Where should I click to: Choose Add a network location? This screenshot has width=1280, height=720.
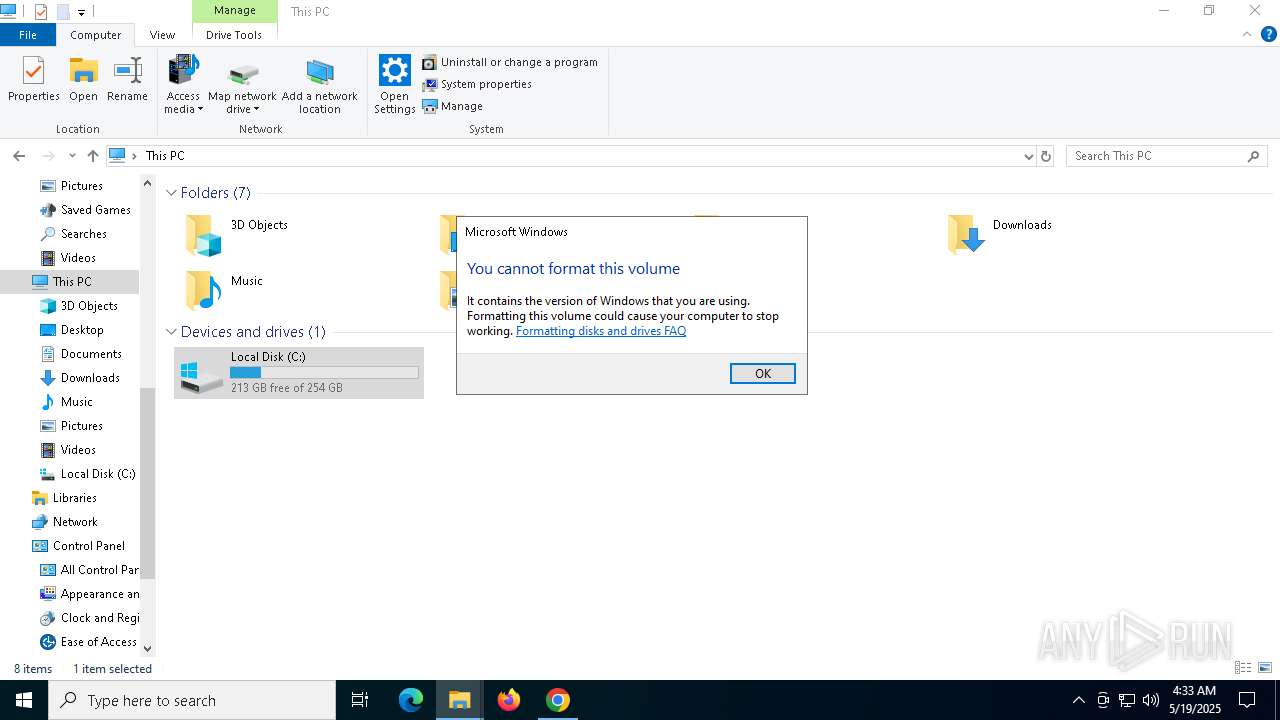point(320,86)
